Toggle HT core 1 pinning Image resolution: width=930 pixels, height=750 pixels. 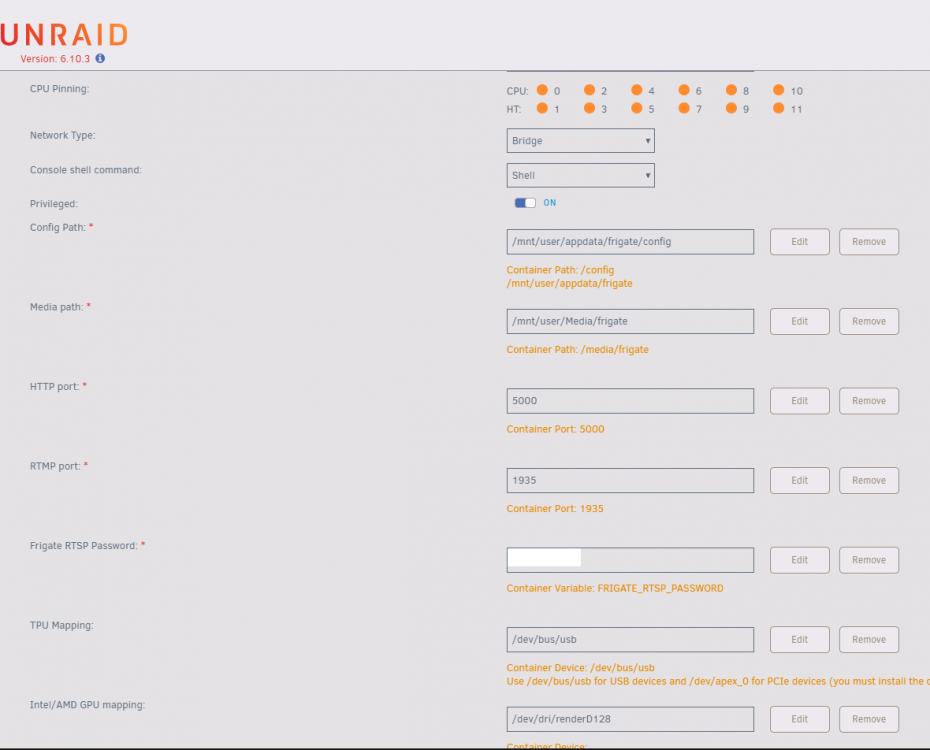(542, 108)
